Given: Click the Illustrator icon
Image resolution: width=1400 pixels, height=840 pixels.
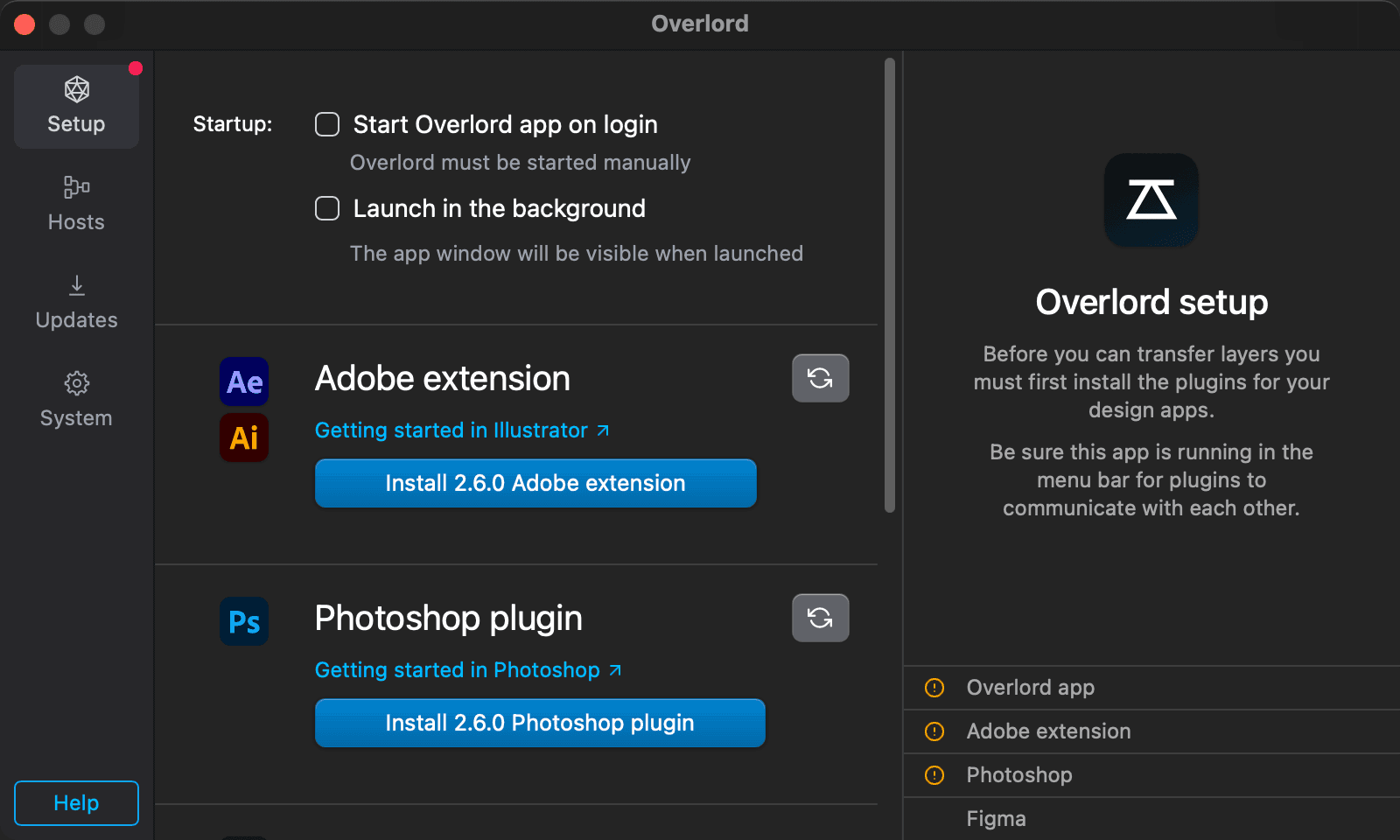Looking at the screenshot, I should 244,437.
